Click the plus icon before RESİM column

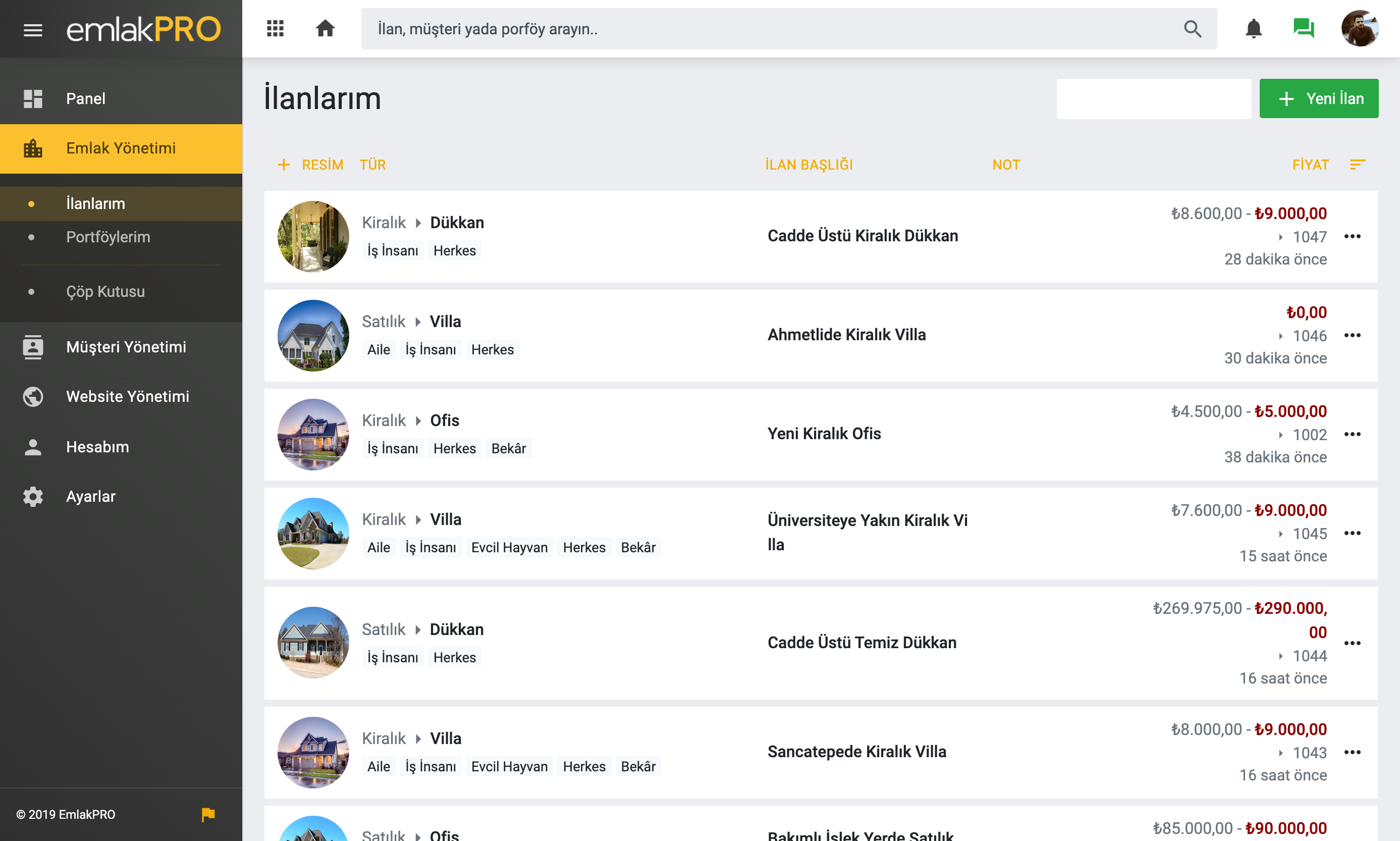(x=284, y=165)
